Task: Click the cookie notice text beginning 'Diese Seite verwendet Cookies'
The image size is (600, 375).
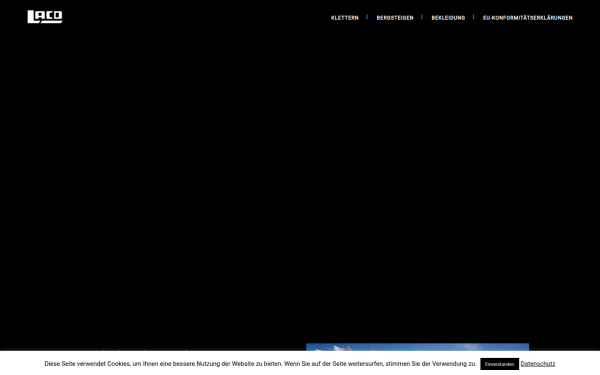Action: 260,364
